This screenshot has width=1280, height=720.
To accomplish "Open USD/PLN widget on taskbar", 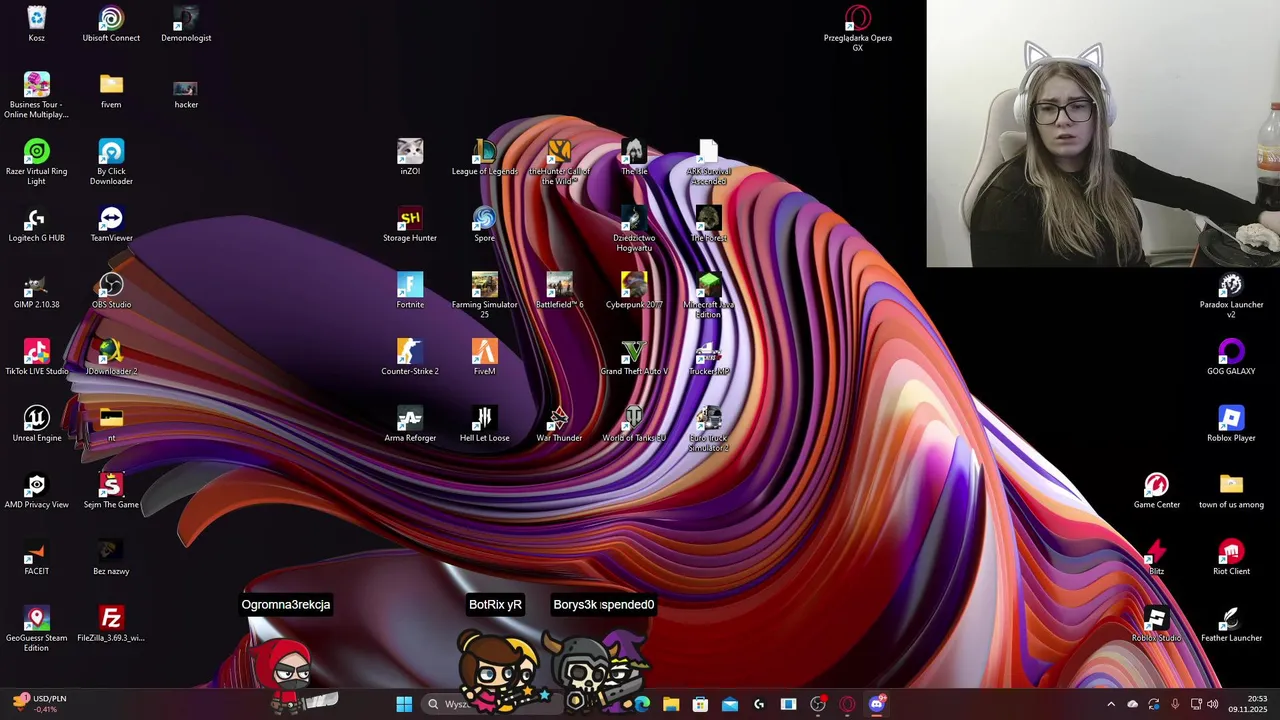I will coord(38,704).
